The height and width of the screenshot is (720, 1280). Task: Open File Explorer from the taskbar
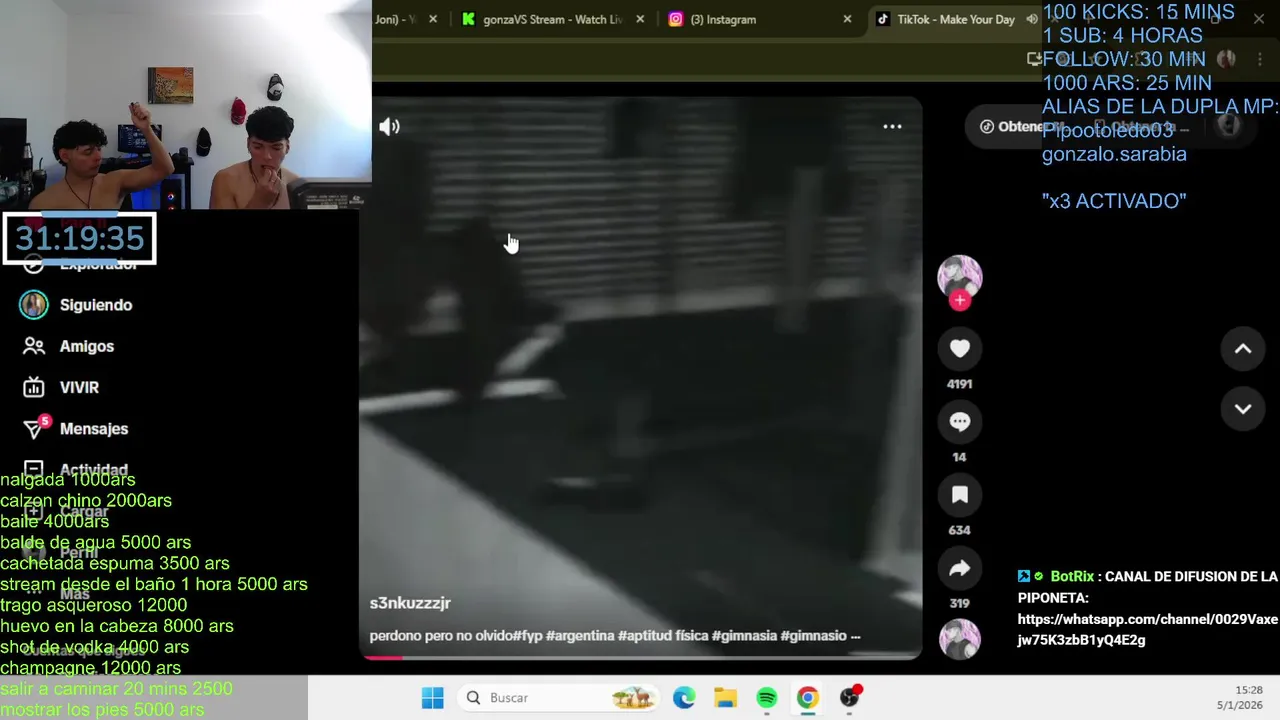[x=725, y=698]
